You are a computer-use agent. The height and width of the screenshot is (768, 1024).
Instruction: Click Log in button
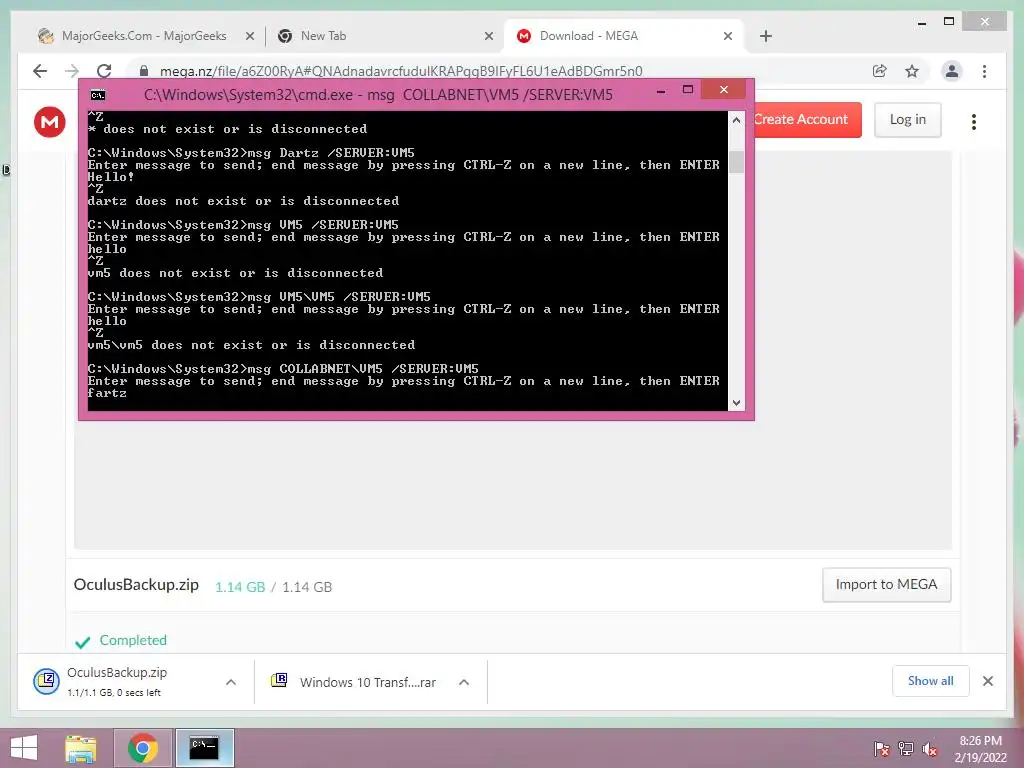908,120
